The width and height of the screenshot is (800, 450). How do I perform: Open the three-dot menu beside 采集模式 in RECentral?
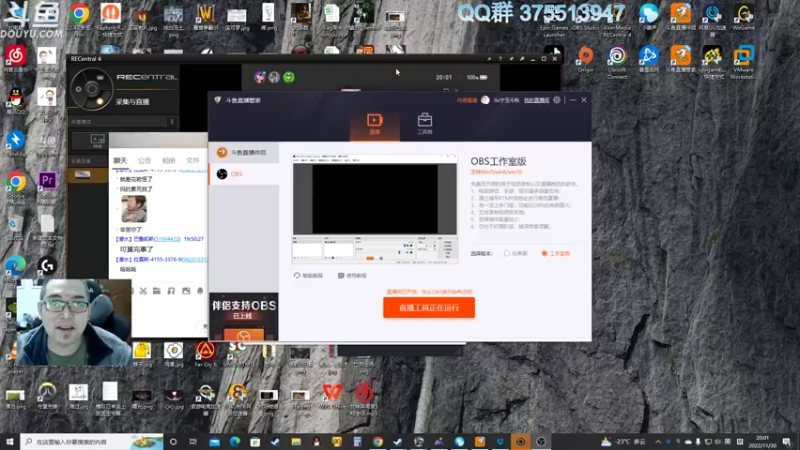172,121
